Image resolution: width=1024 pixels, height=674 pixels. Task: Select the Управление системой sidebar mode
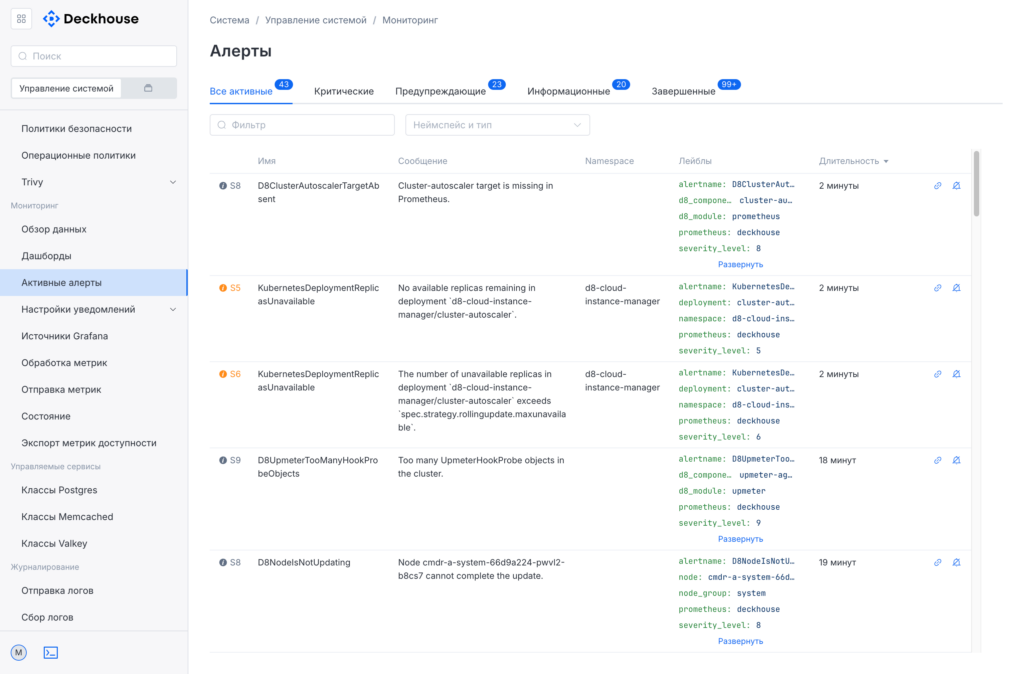pos(66,88)
